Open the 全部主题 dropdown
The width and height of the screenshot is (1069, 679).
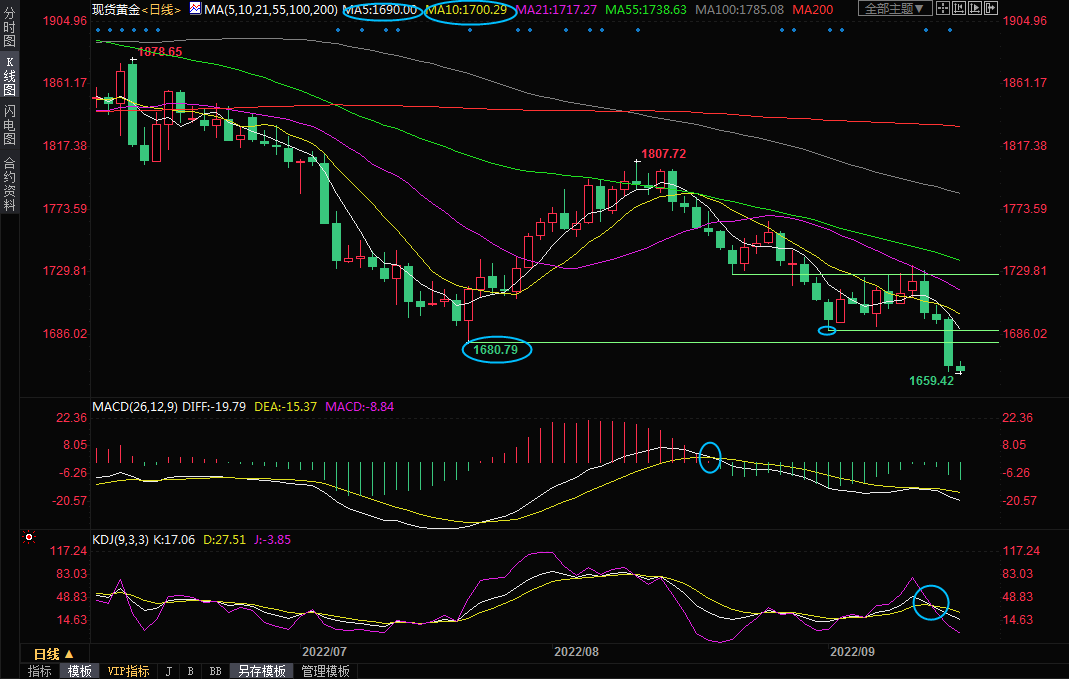[895, 9]
